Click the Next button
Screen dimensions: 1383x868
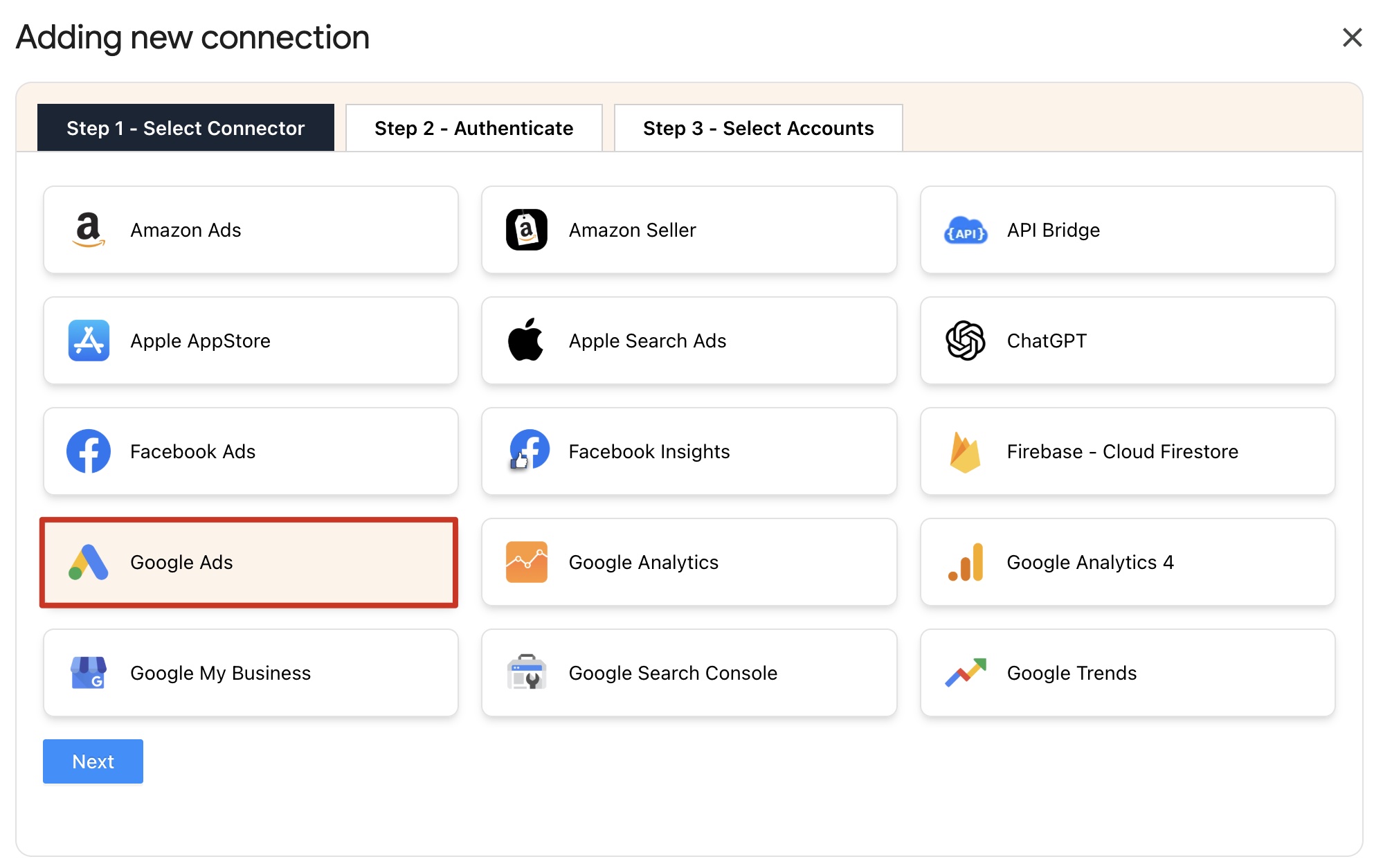tap(93, 761)
